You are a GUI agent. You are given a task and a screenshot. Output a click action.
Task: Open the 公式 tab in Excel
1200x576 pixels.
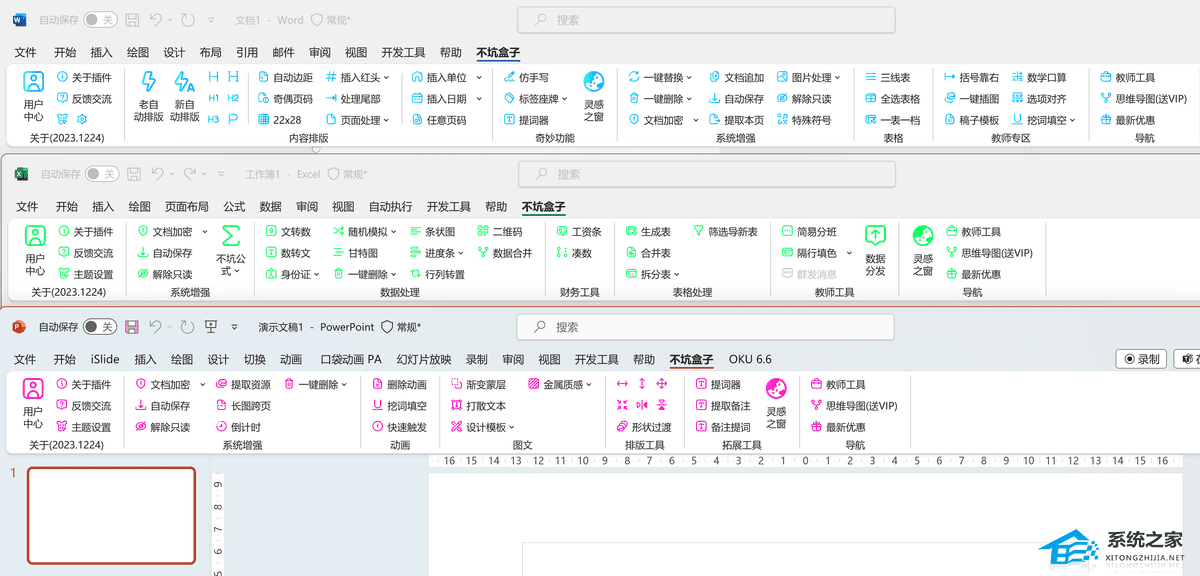pos(234,207)
